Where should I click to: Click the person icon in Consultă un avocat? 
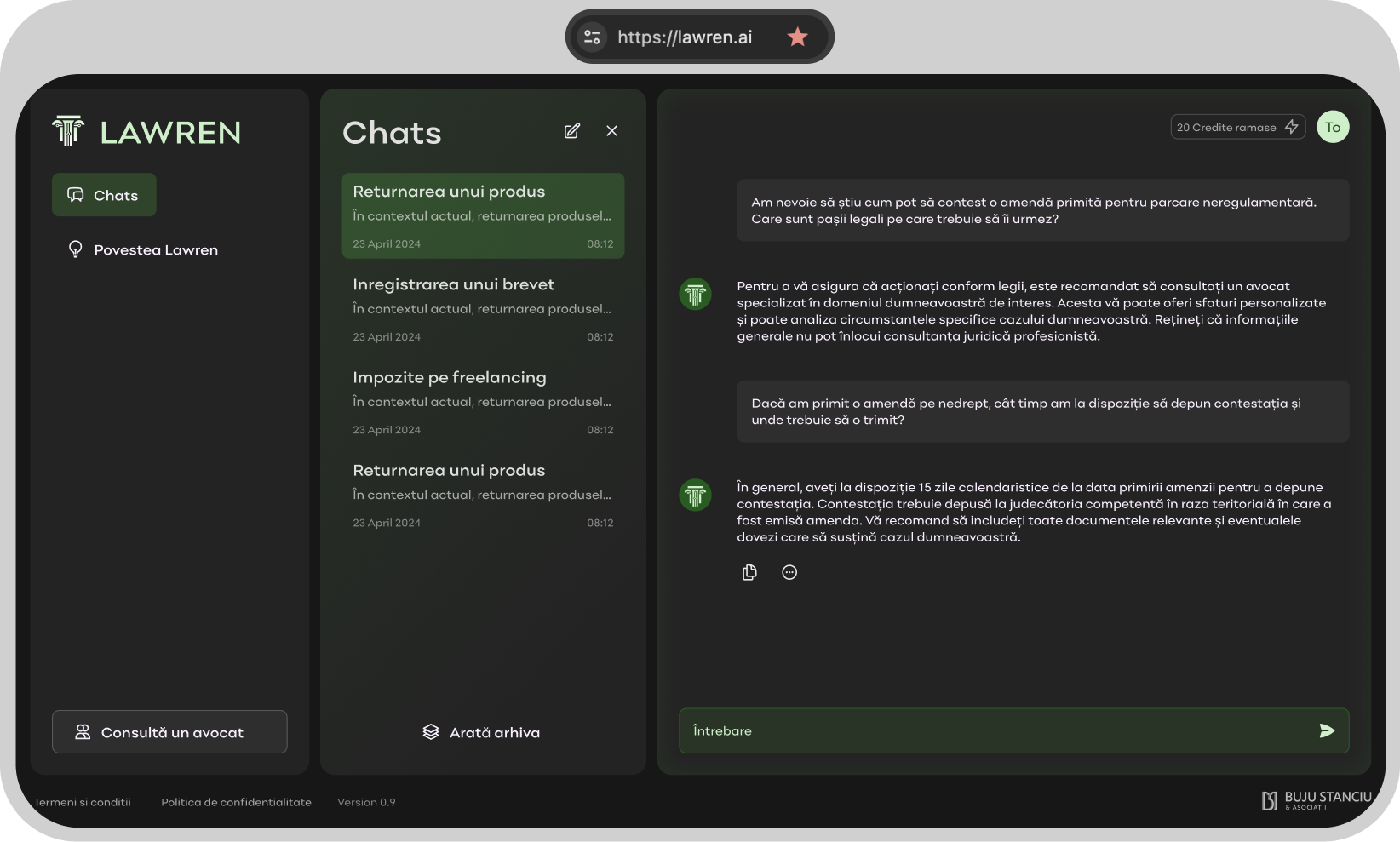(x=83, y=732)
